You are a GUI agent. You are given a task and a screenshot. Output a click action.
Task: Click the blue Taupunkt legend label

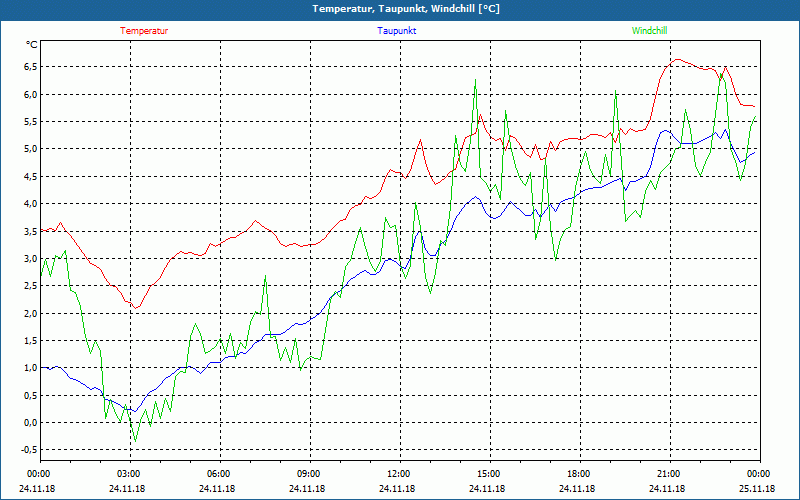[396, 31]
